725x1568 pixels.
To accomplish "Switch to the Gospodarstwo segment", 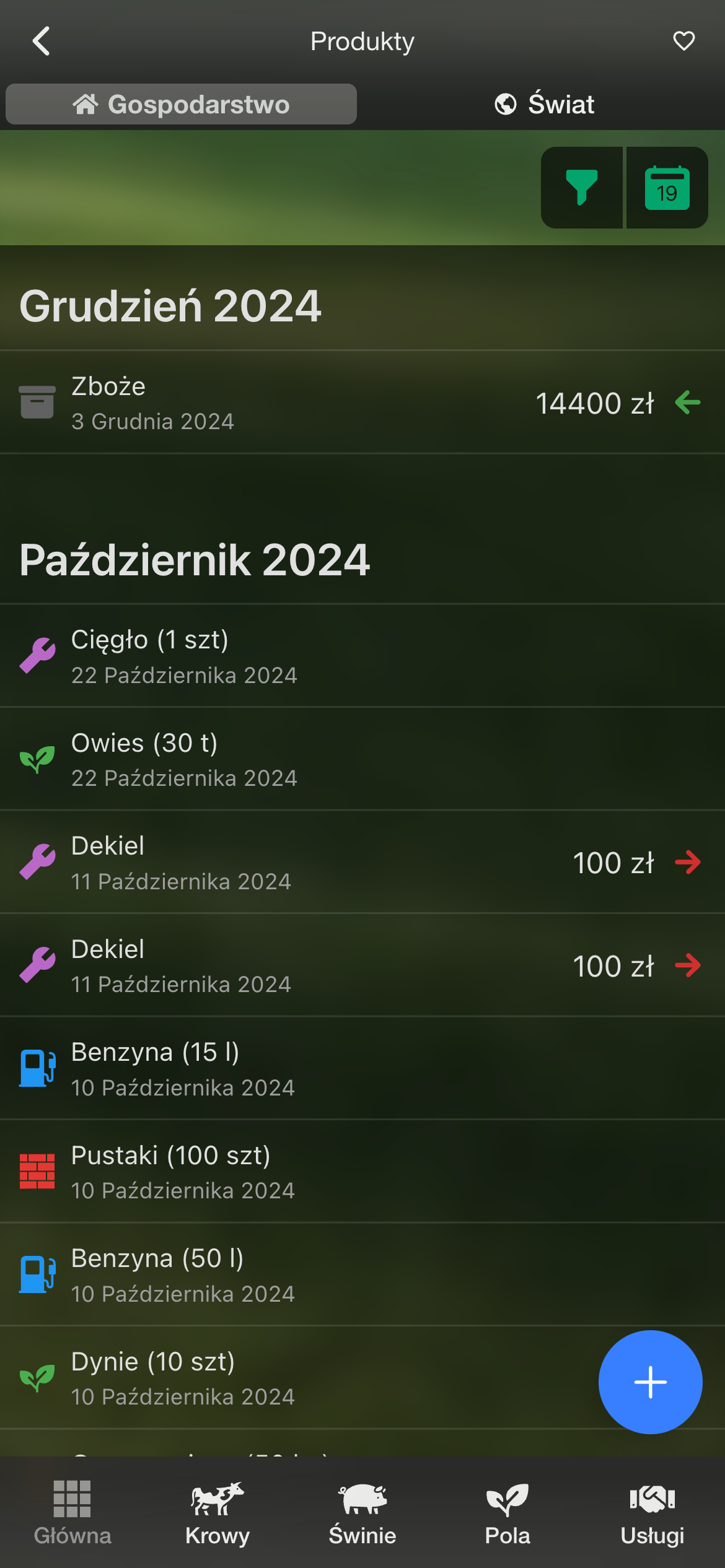I will coord(181,104).
